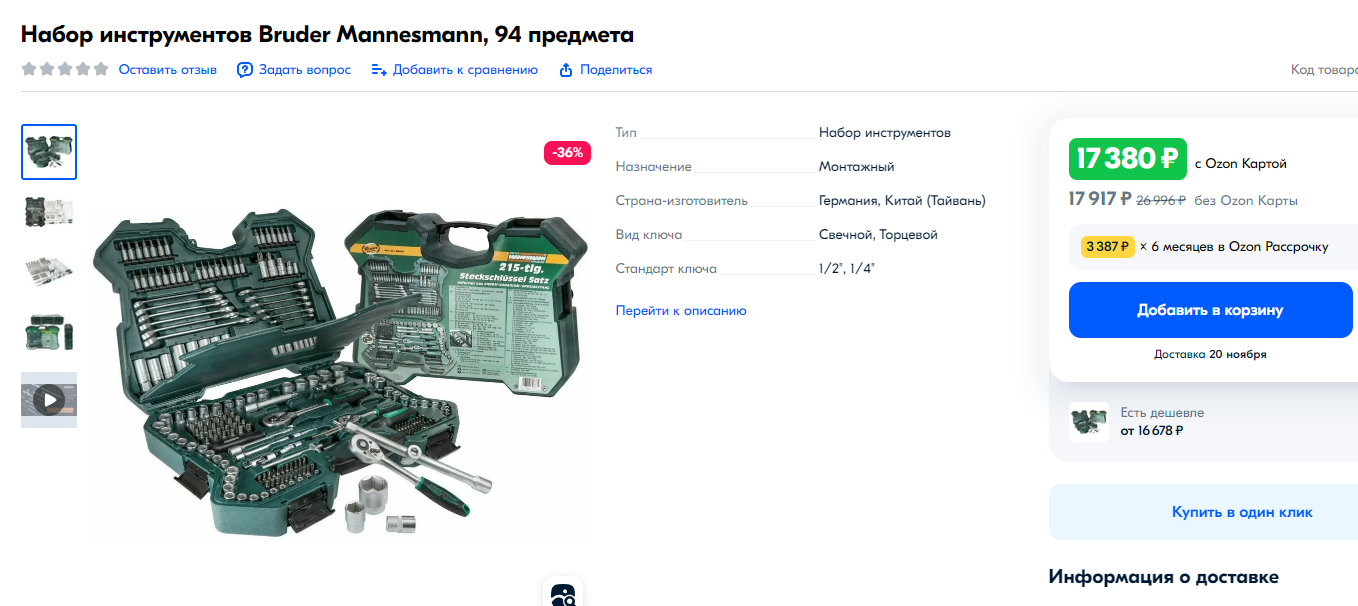The height and width of the screenshot is (606, 1358).
Task: Click the green 17 380 ₽ Ozon Card price
Action: point(1128,159)
